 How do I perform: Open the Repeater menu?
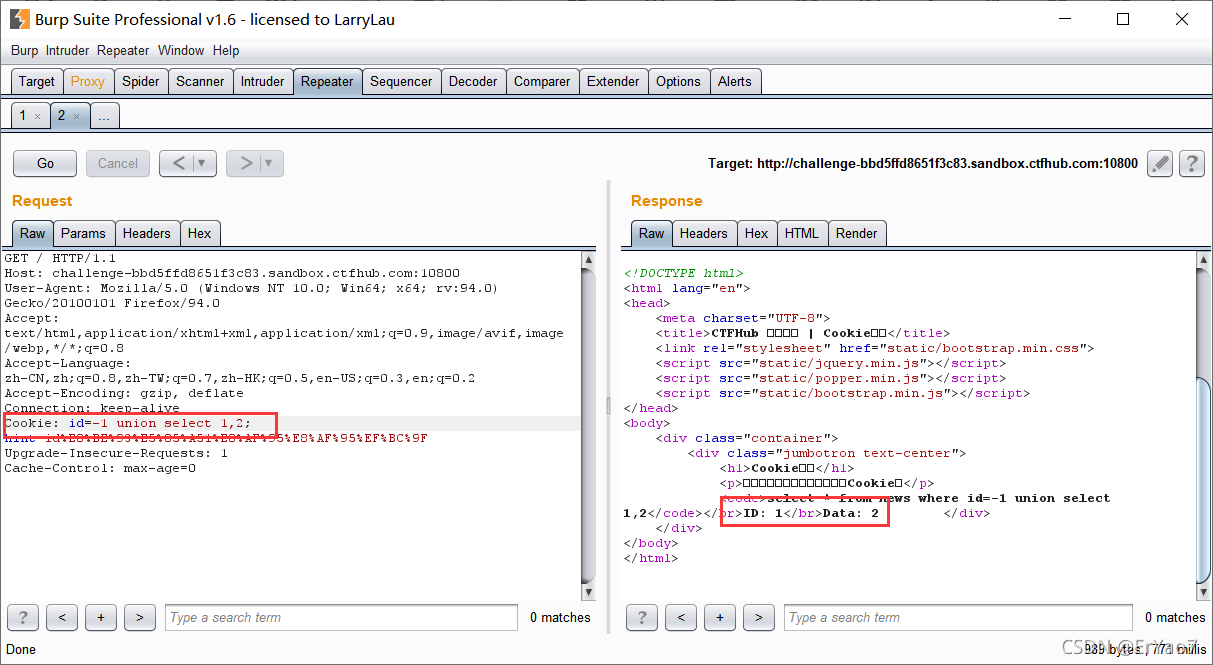click(124, 50)
